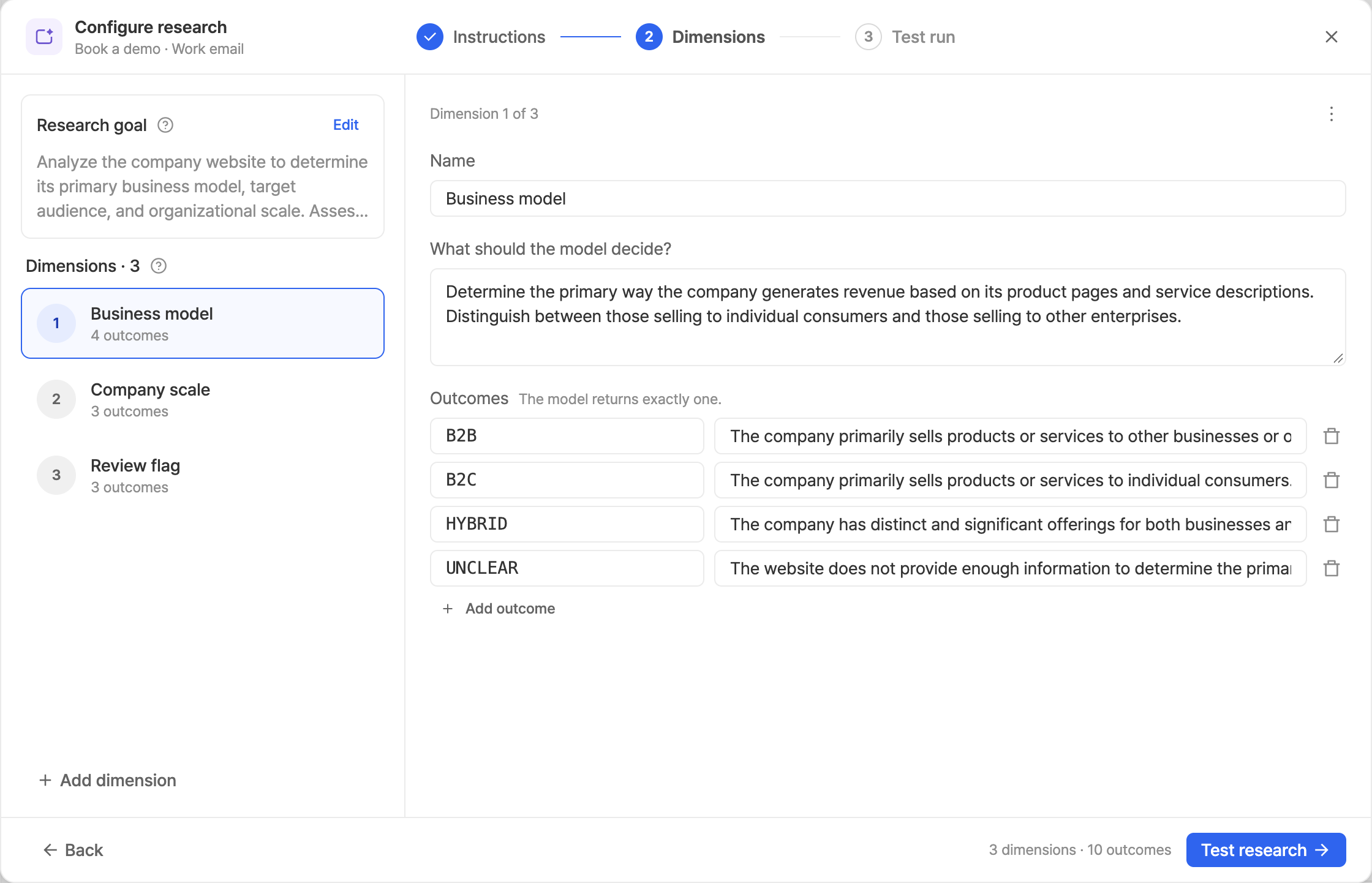Click the research goal description text

(203, 186)
